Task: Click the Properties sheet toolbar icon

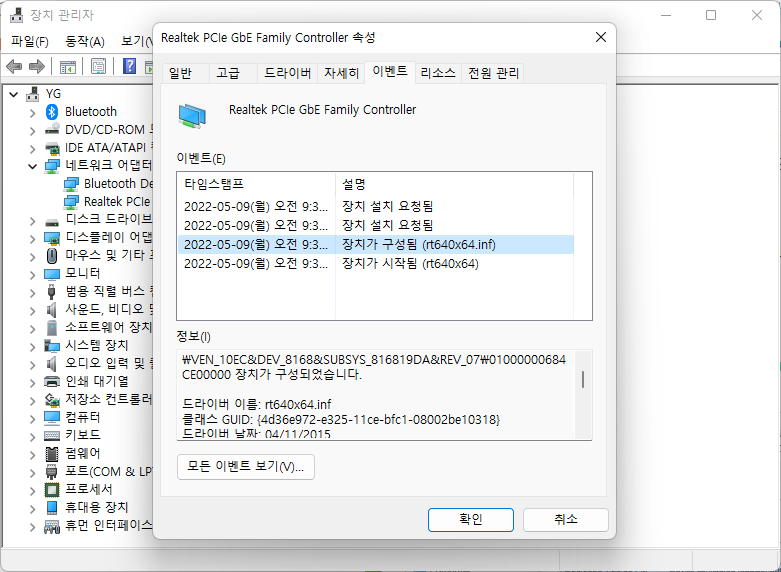Action: click(x=98, y=66)
